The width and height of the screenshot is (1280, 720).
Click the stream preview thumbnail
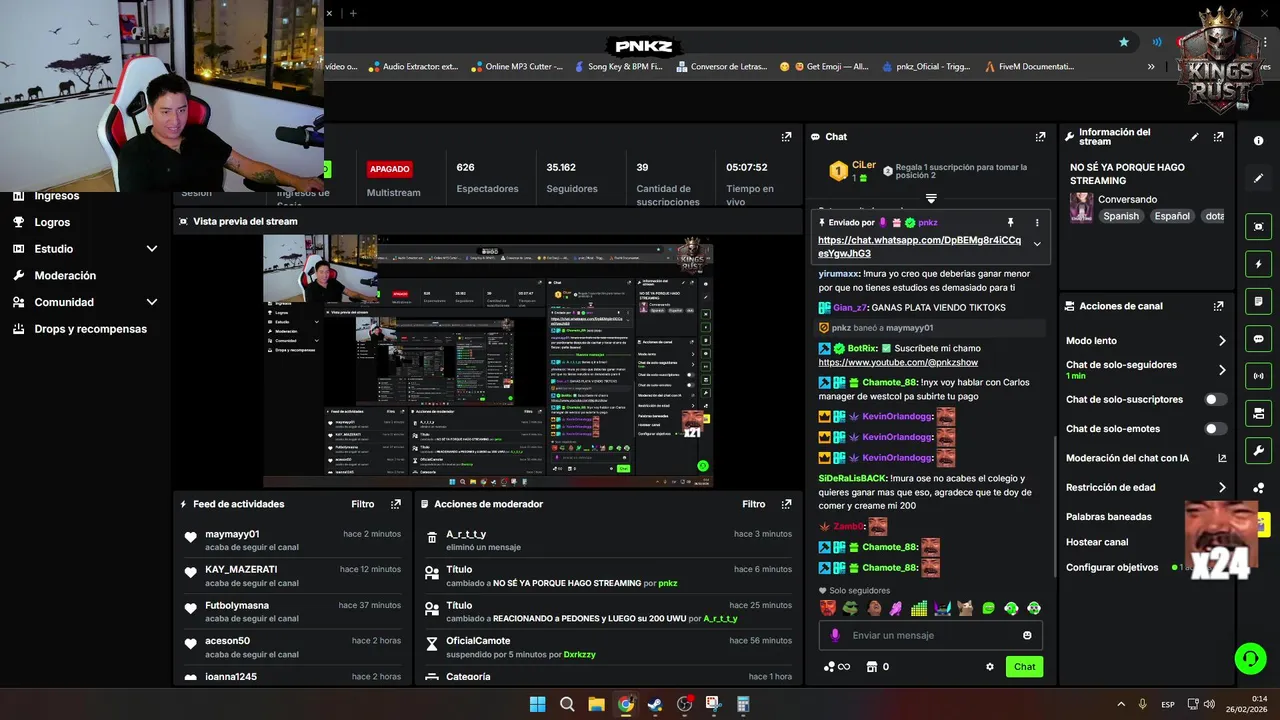pyautogui.click(x=488, y=361)
